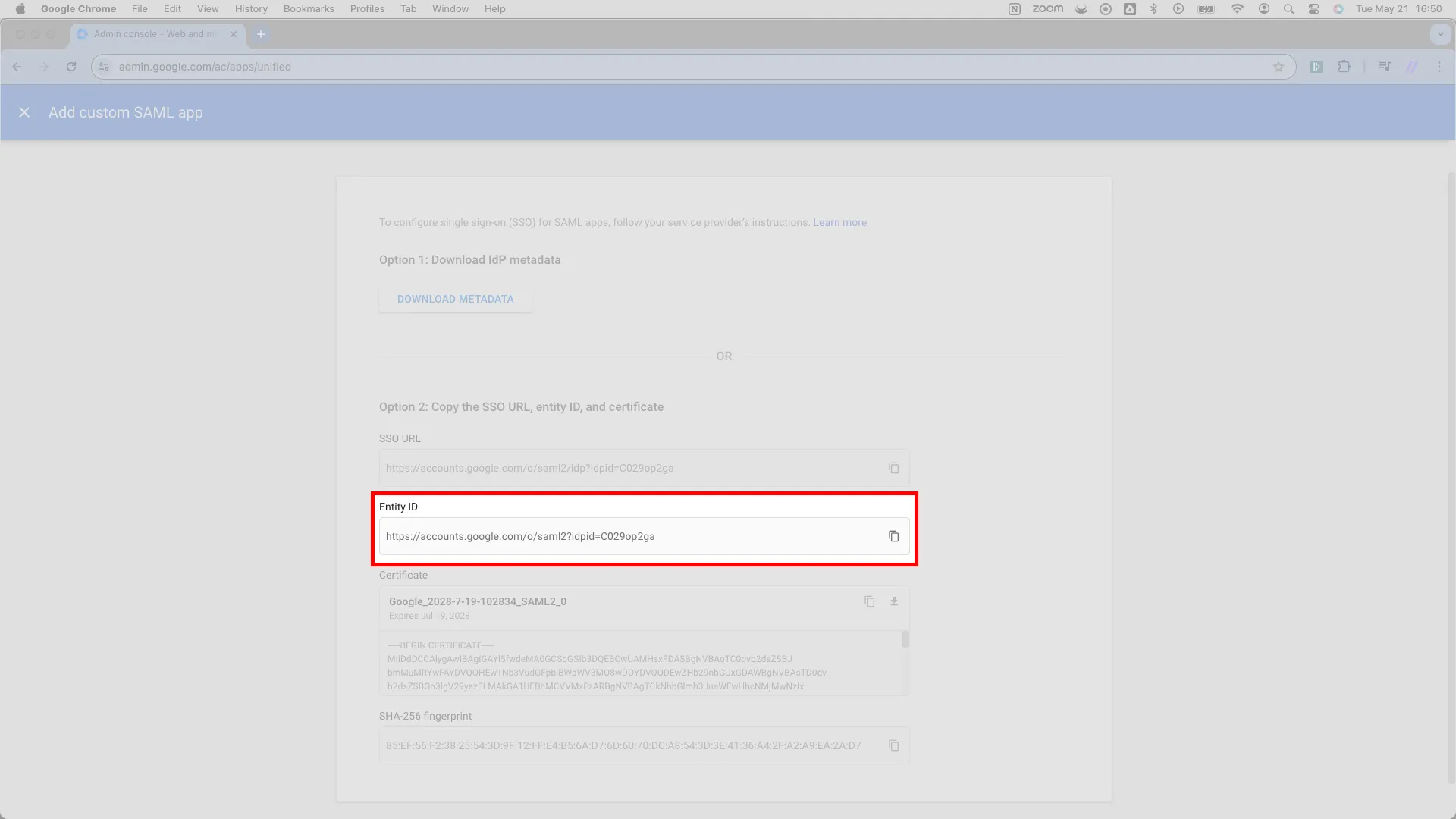The image size is (1456, 819).
Task: Open the View menu
Action: 208,9
